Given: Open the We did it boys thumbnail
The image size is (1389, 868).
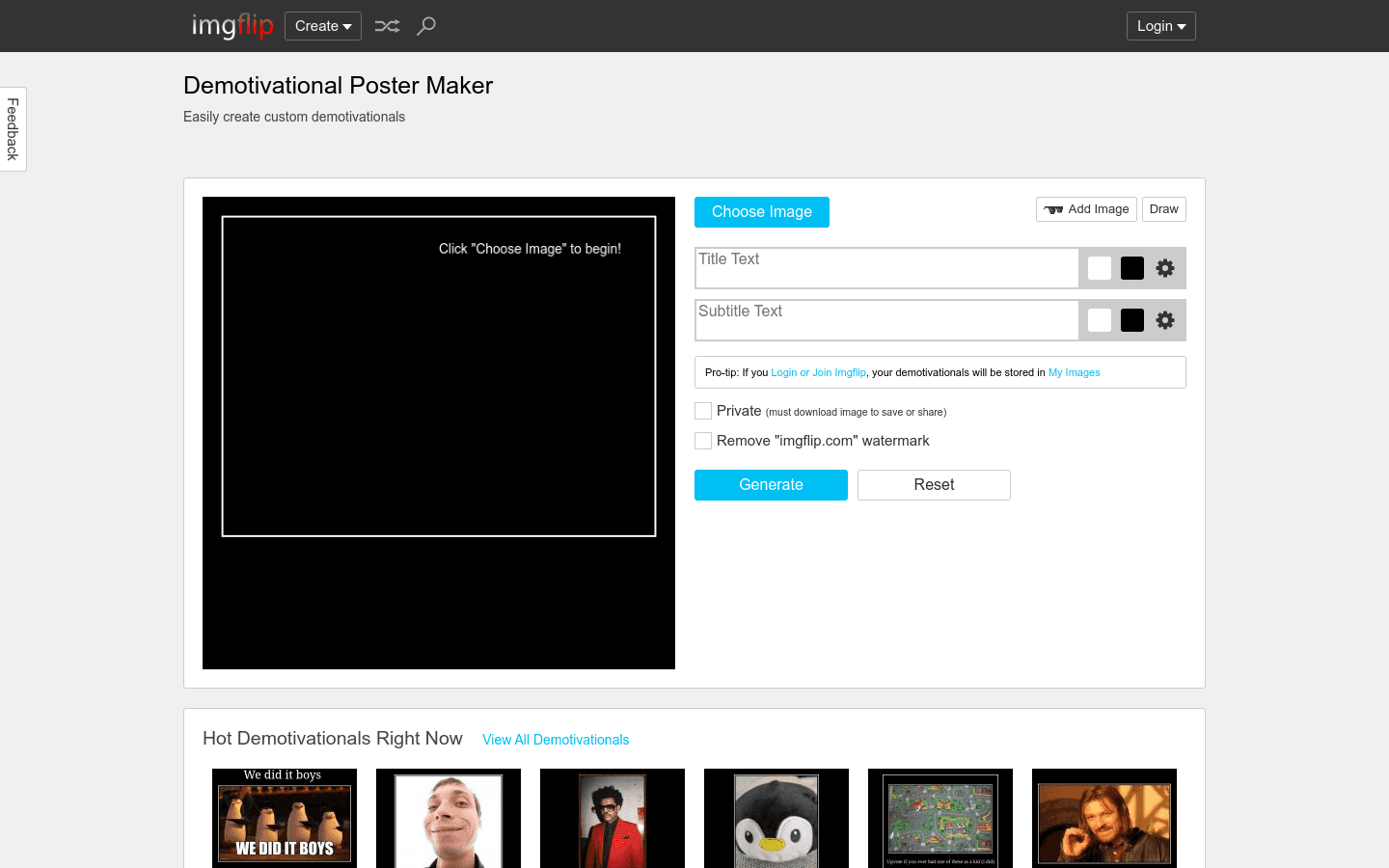Looking at the screenshot, I should click(285, 818).
